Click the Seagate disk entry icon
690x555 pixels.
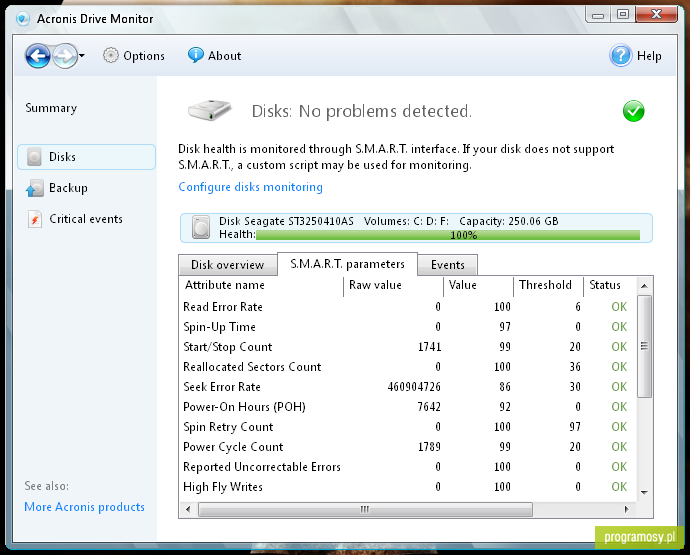tap(201, 228)
